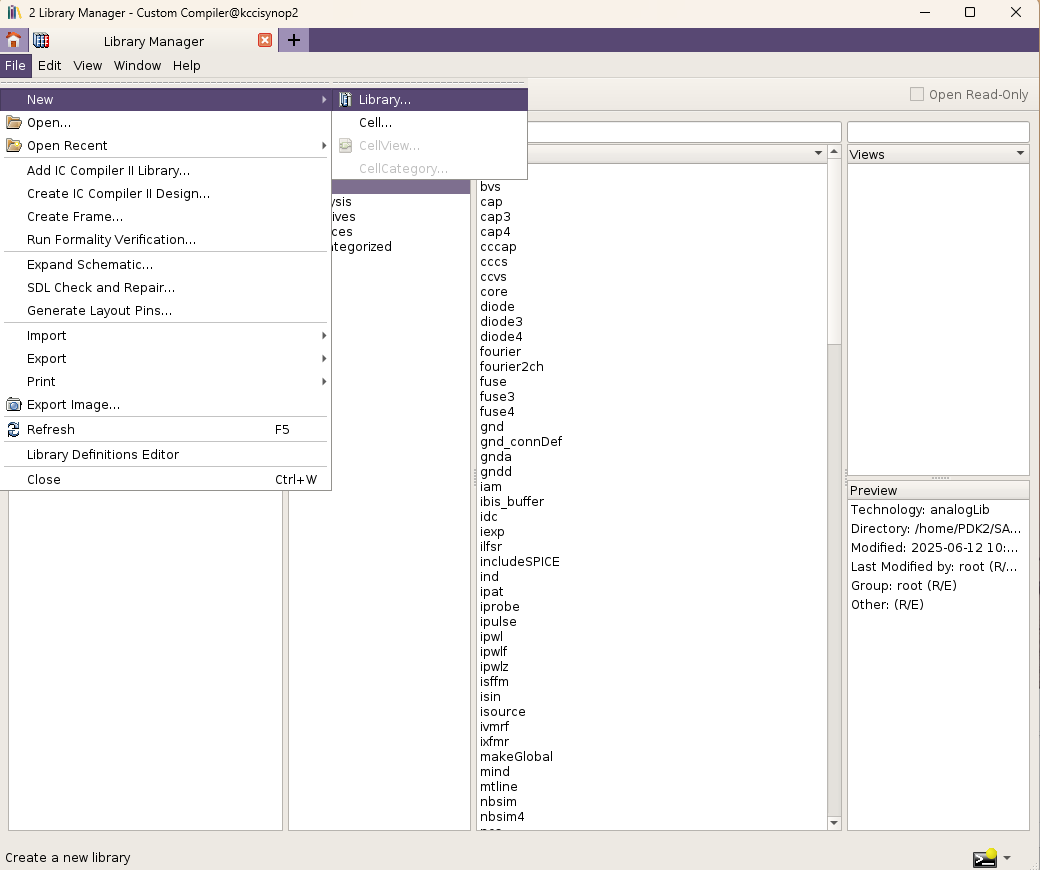1040x870 pixels.
Task: Open the Views panel dropdown arrow
Action: click(x=1020, y=154)
